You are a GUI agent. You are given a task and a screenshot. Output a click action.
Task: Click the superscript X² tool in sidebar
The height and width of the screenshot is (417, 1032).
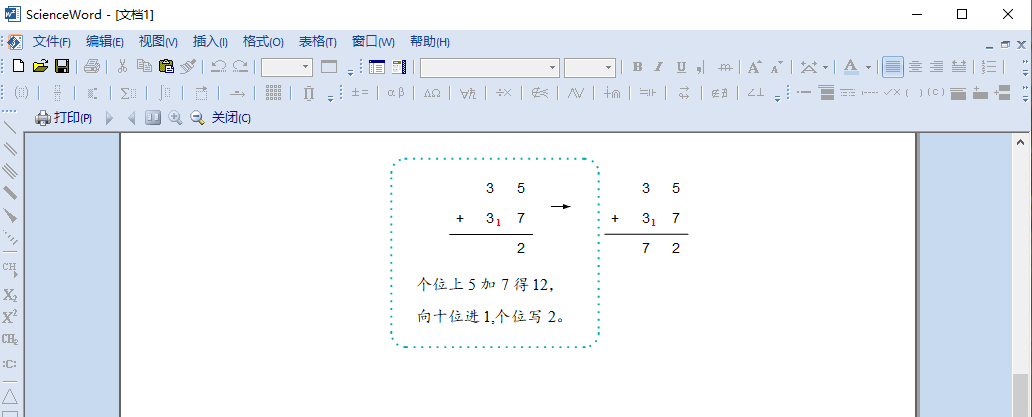(x=10, y=317)
